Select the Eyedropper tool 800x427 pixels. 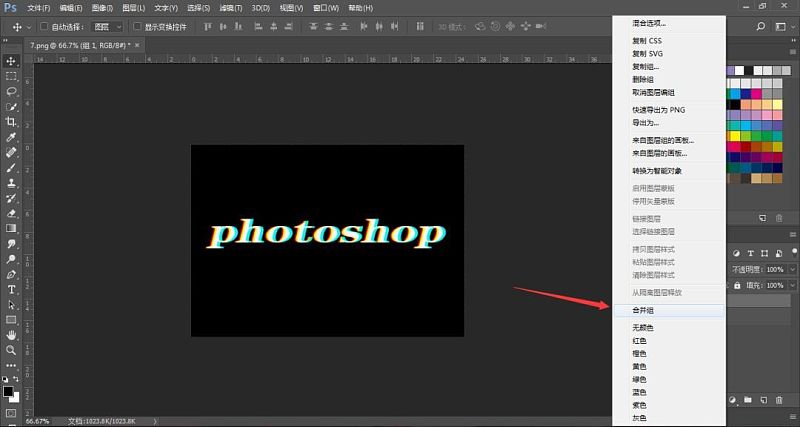(11, 137)
